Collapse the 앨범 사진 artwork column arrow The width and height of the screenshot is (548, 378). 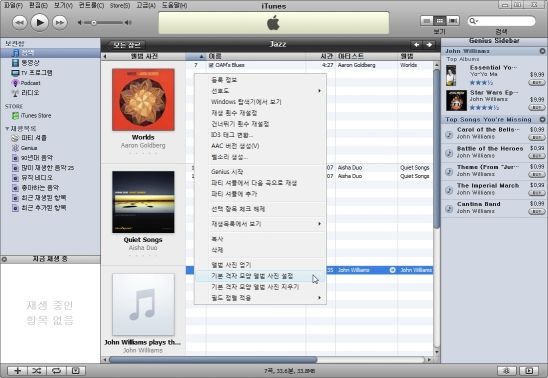click(105, 56)
